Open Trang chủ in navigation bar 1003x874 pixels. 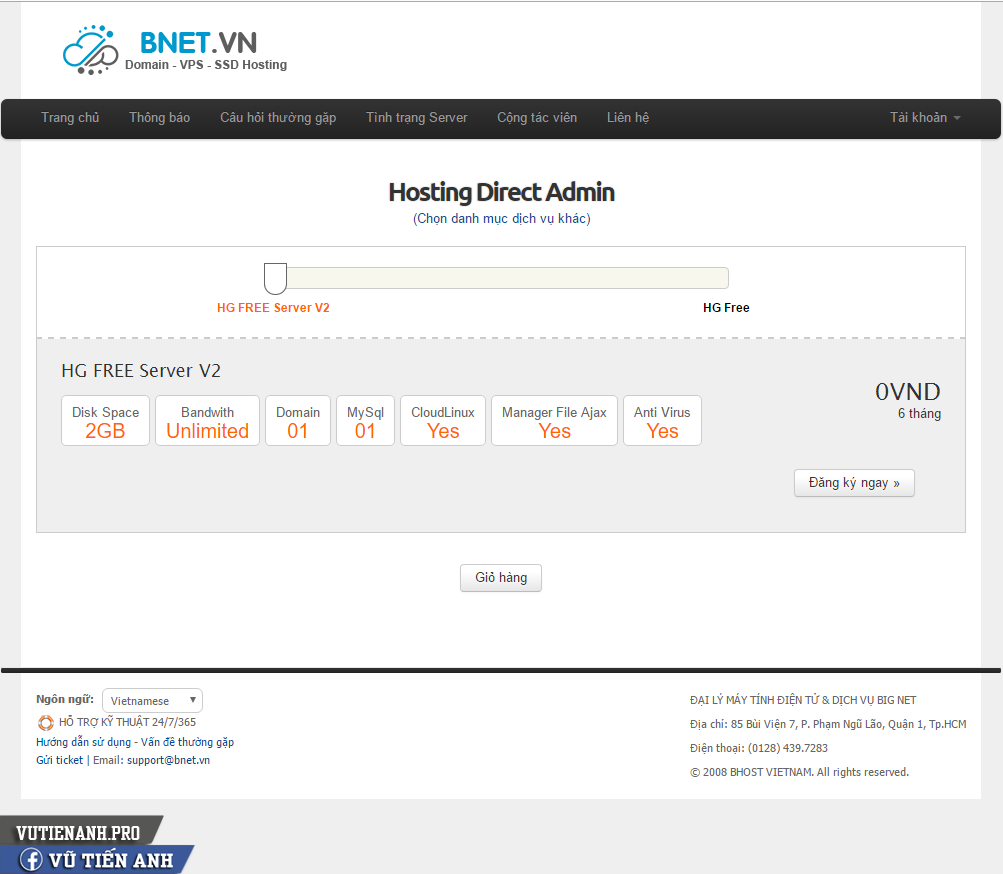point(70,118)
